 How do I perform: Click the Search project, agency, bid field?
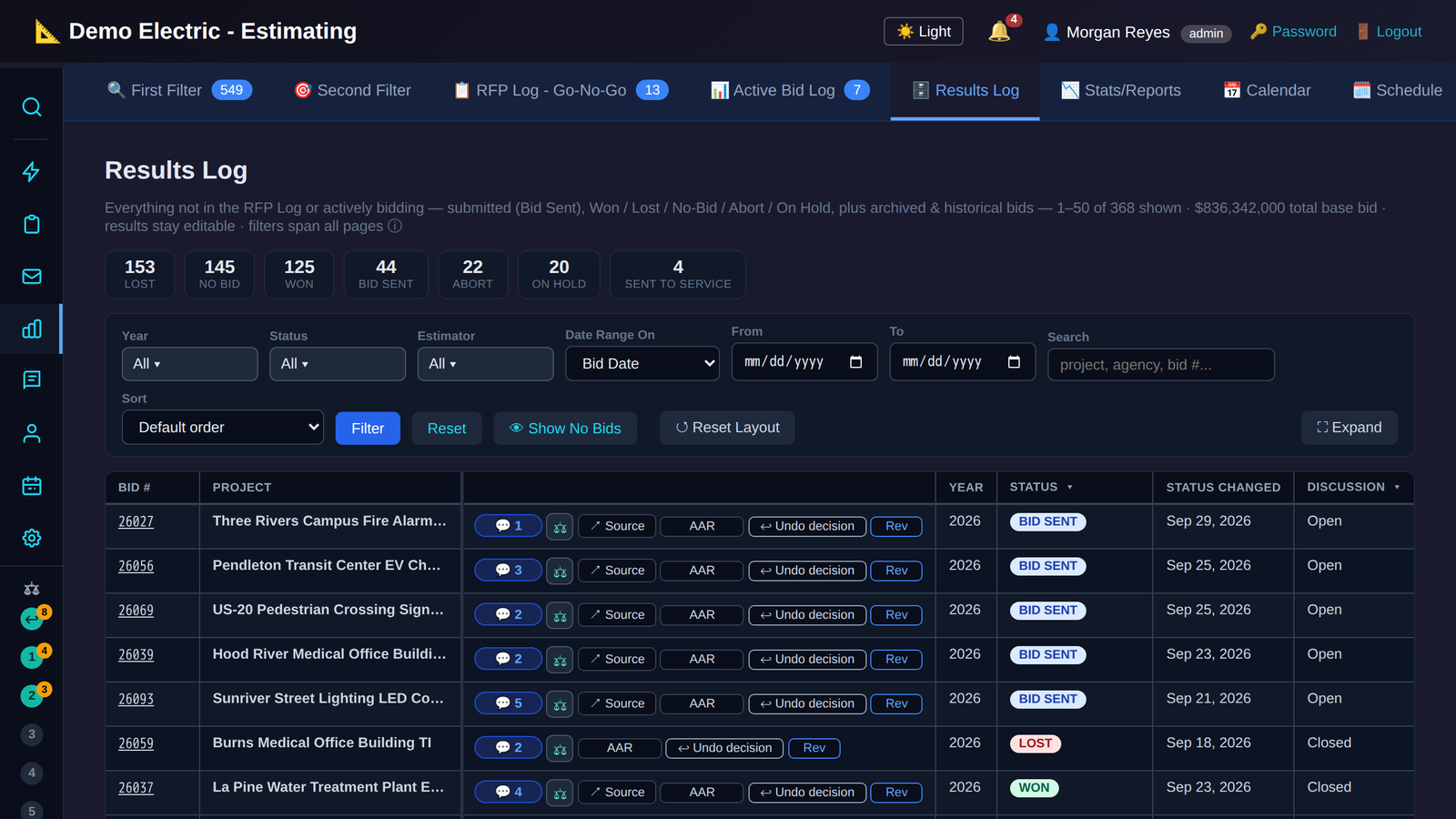(1160, 365)
